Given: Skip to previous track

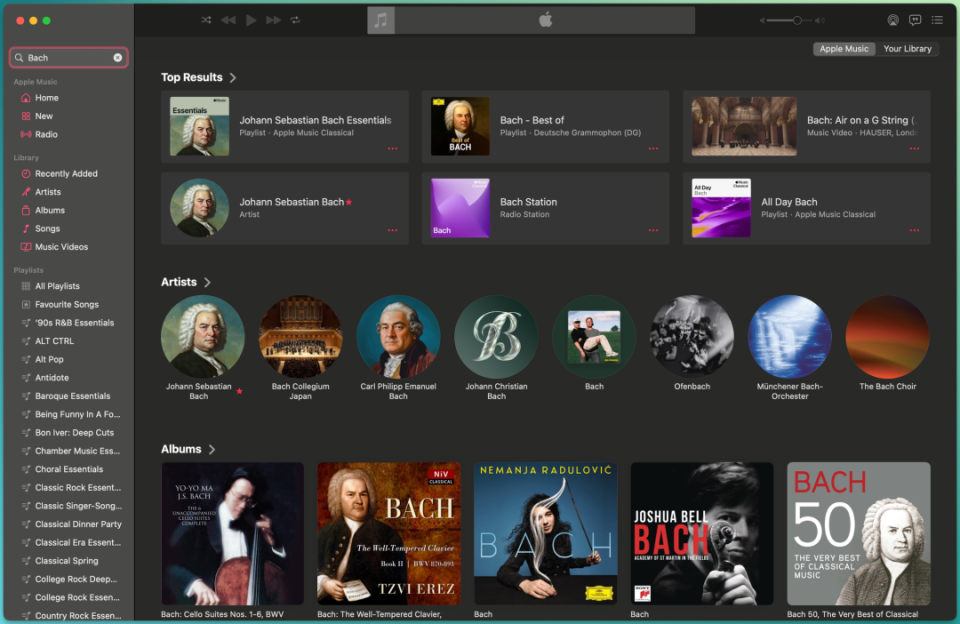Looking at the screenshot, I should pyautogui.click(x=228, y=20).
